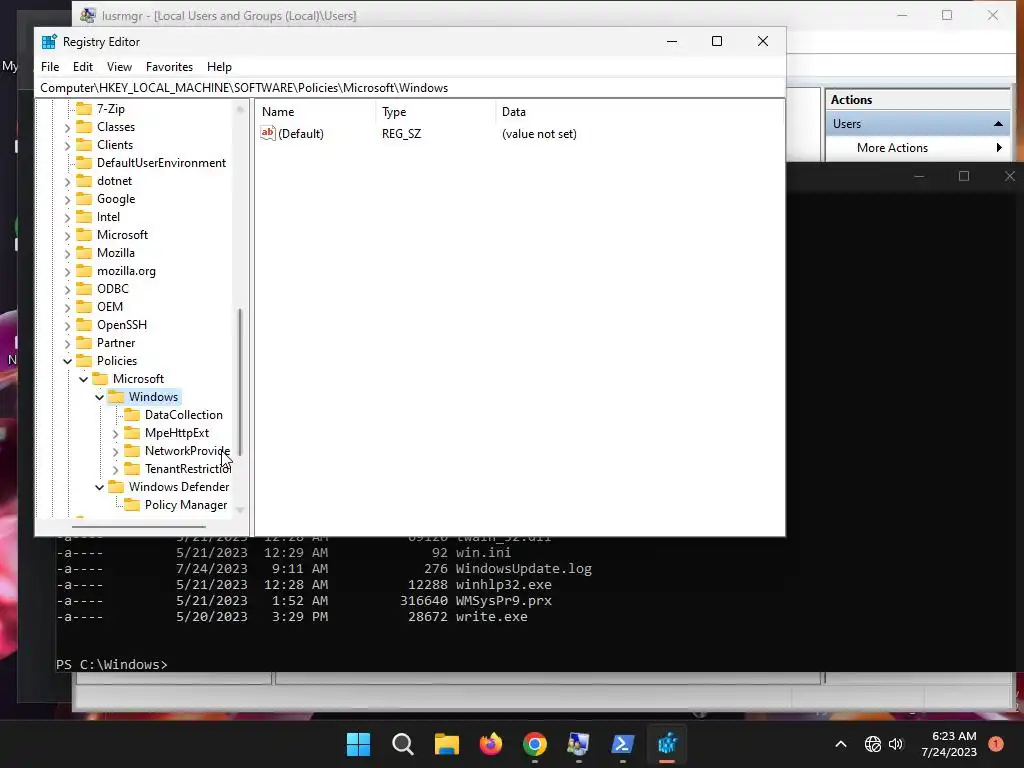The width and height of the screenshot is (1024, 768).
Task: Click the dotnet folder icon
Action: click(x=84, y=181)
